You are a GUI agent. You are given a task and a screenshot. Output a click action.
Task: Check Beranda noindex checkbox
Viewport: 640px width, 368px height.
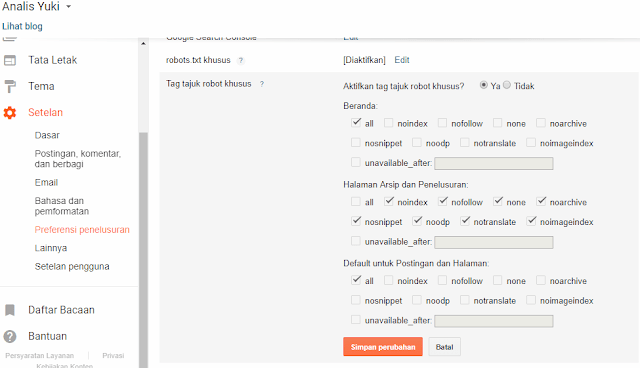point(389,123)
